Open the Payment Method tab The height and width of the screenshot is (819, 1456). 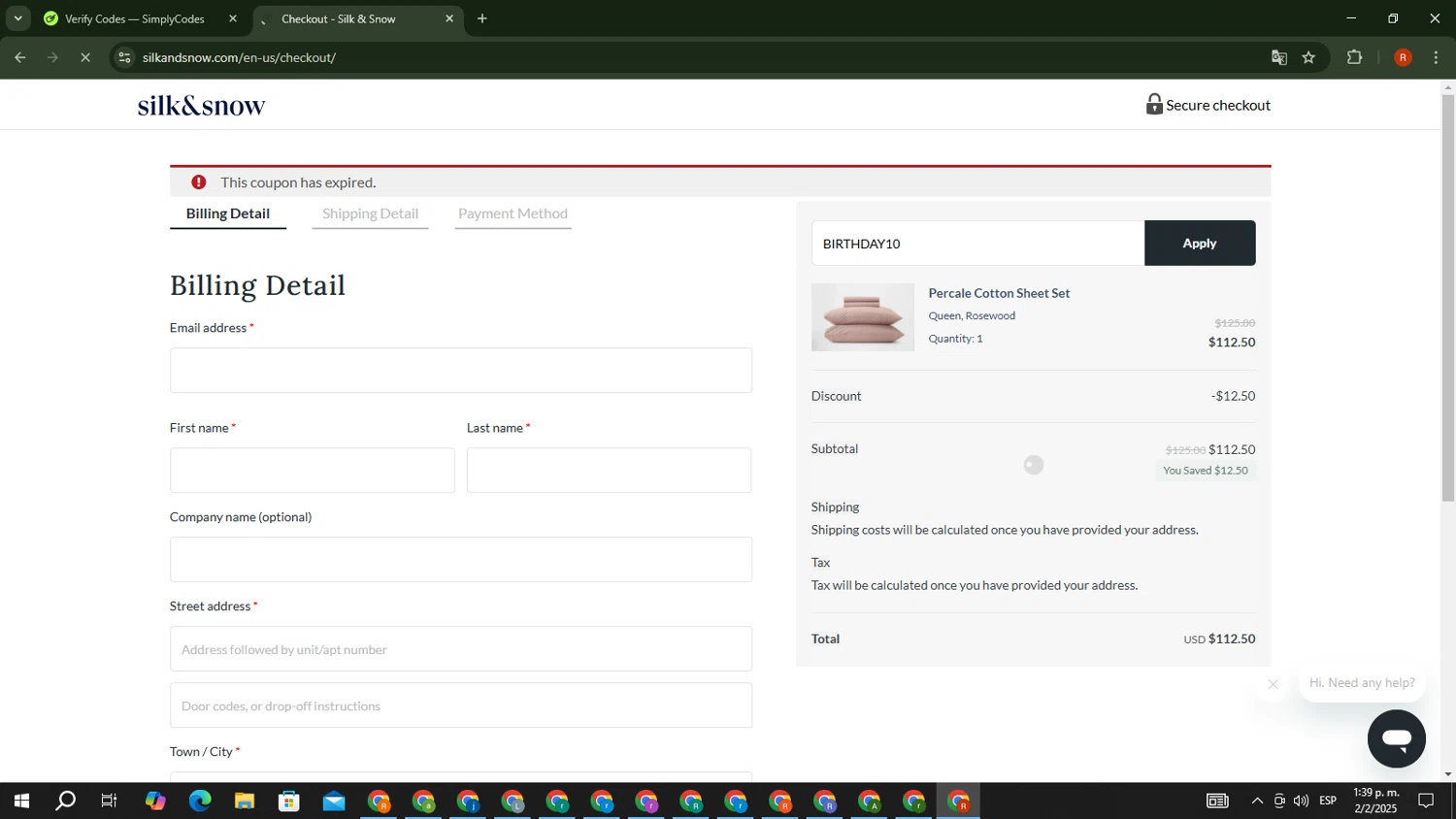pyautogui.click(x=513, y=213)
